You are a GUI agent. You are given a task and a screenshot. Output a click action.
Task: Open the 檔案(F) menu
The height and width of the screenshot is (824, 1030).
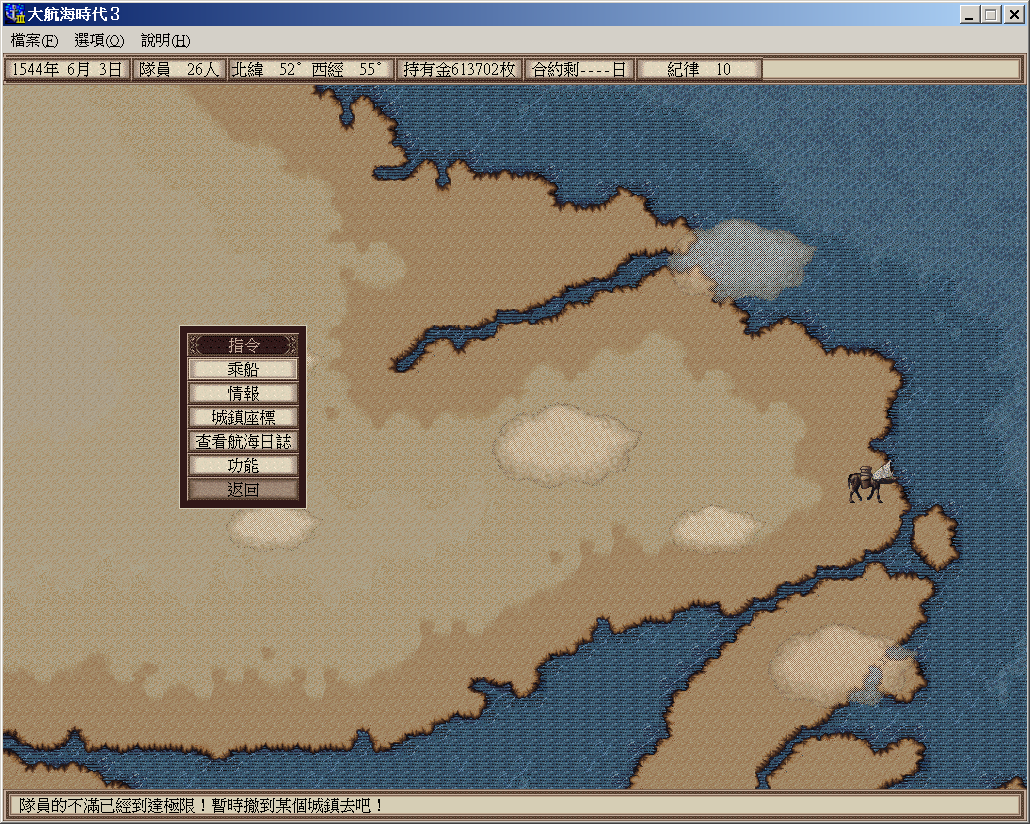[x=35, y=41]
